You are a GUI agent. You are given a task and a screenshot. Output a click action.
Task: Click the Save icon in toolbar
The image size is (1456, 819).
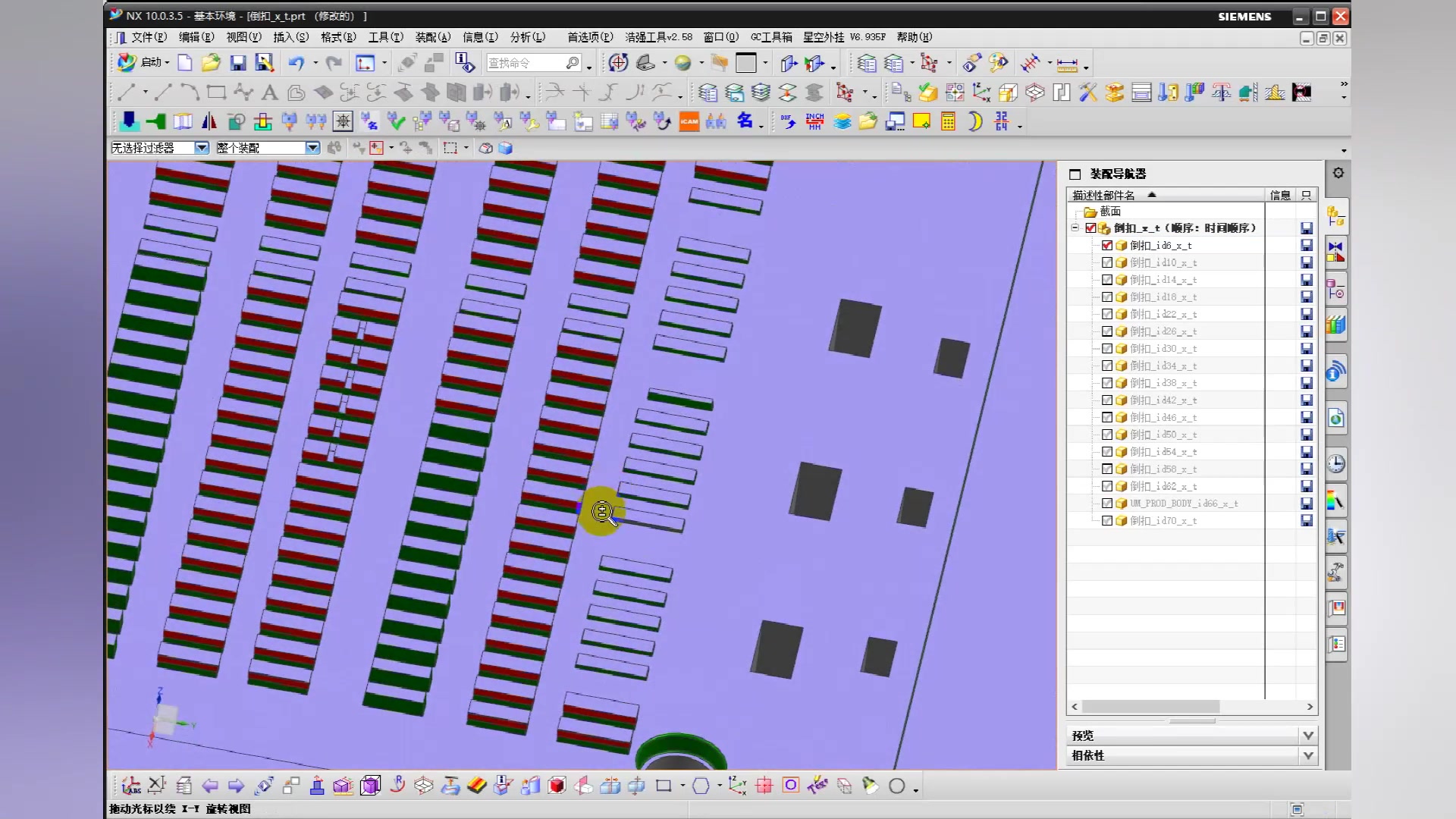238,63
